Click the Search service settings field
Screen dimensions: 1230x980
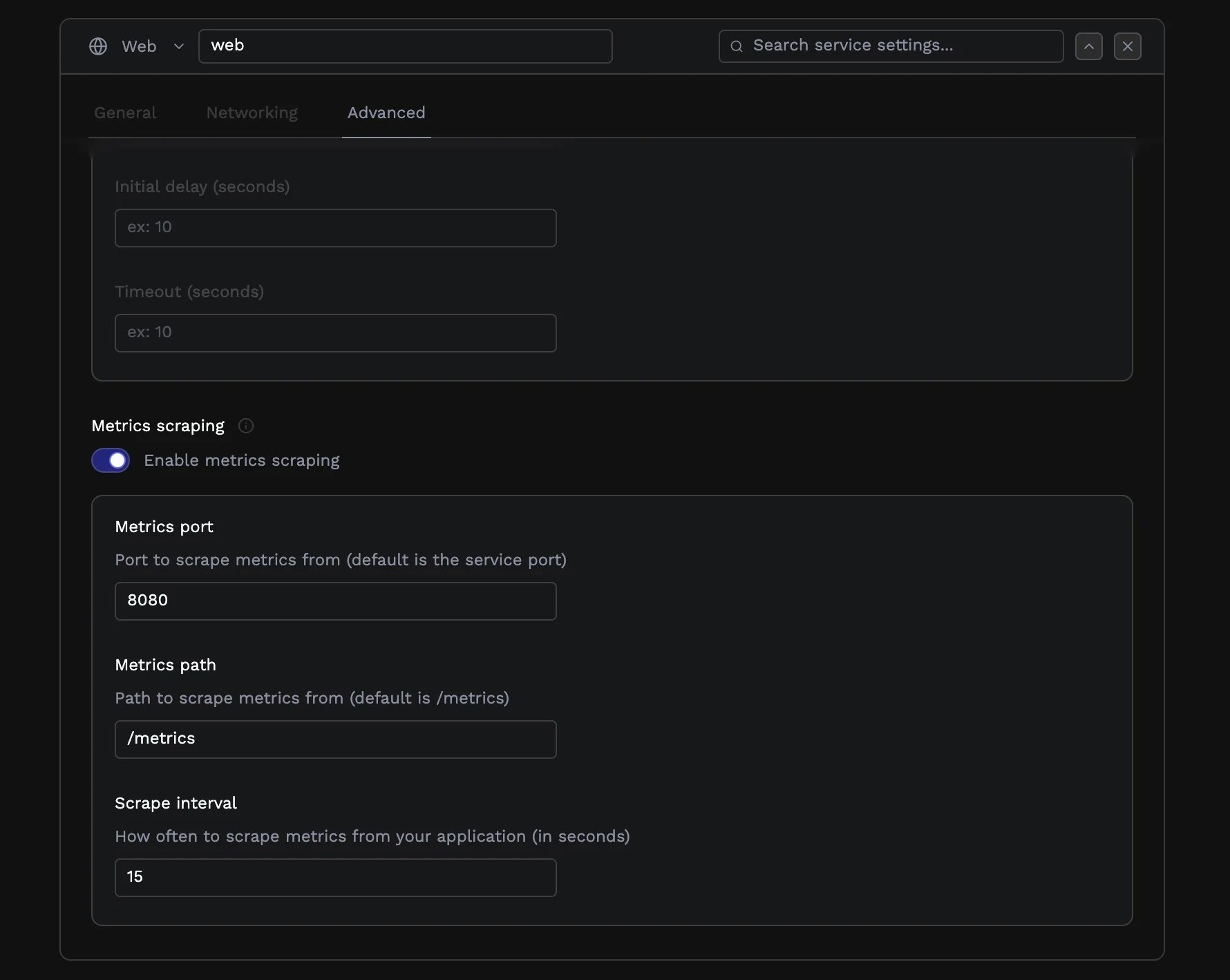pos(890,46)
